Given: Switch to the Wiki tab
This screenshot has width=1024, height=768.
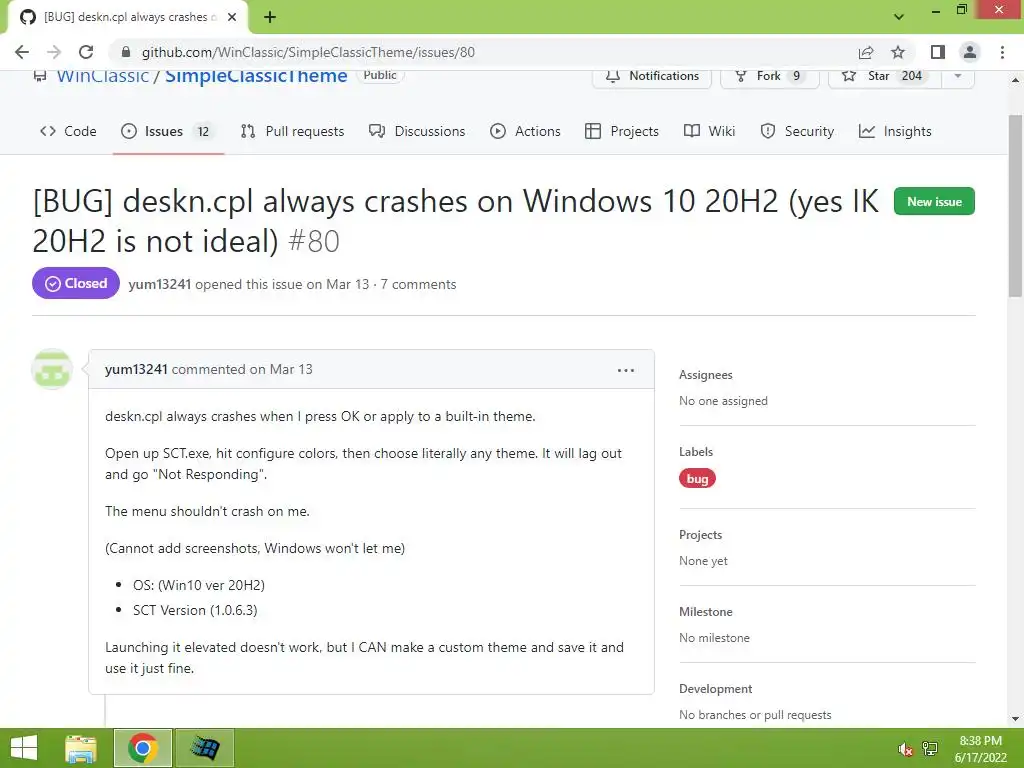Looking at the screenshot, I should click(x=709, y=131).
